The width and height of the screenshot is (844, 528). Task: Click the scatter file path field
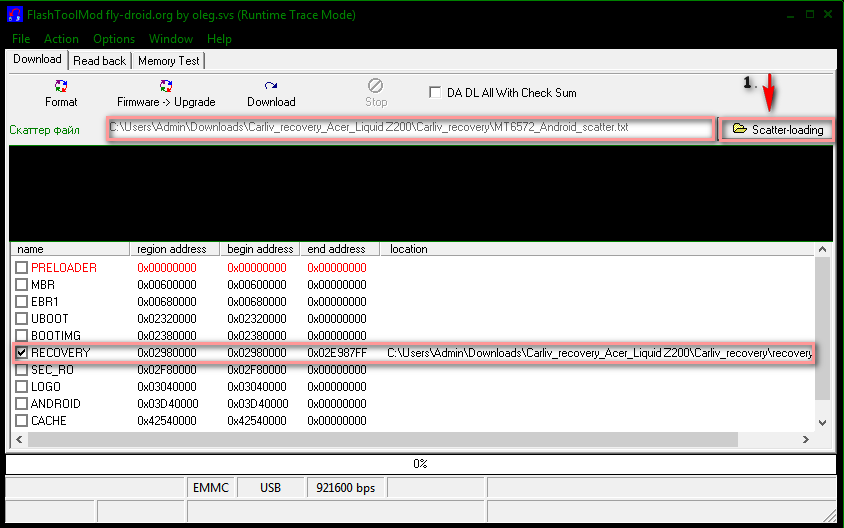(410, 129)
